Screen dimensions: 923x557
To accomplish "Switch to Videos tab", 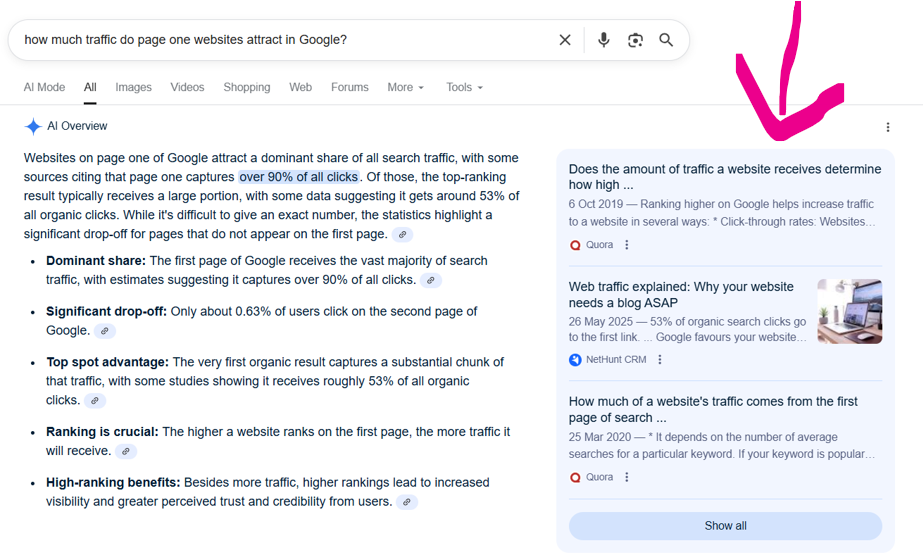I will 187,87.
